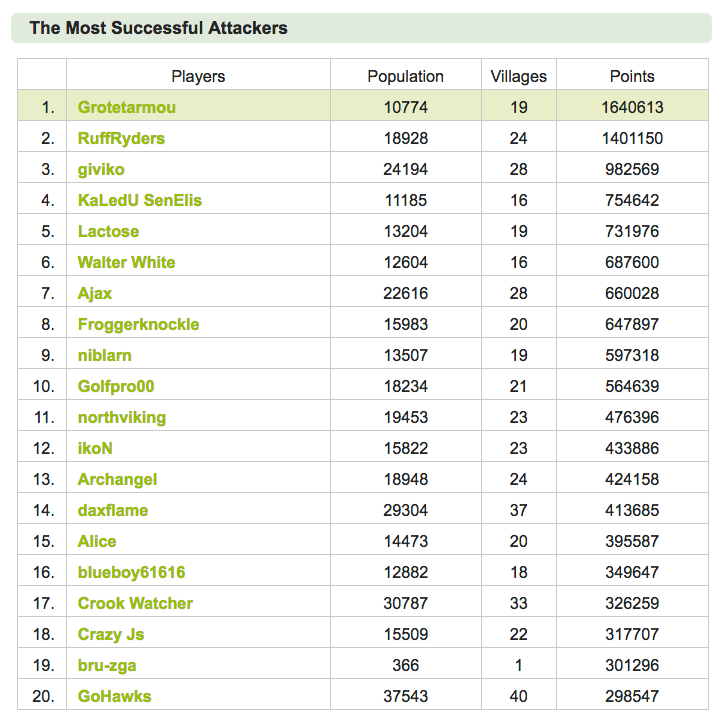Viewport: 721px width, 717px height.
Task: Open ikoN player profile
Action: (x=95, y=448)
